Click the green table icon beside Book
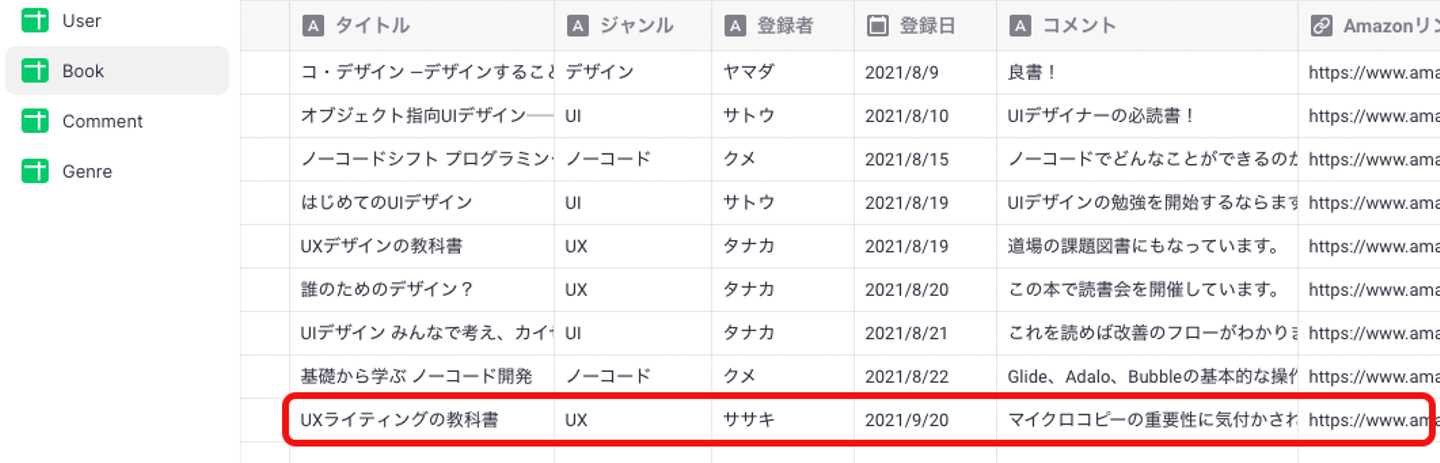Viewport: 1440px width, 463px height. pos(35,71)
